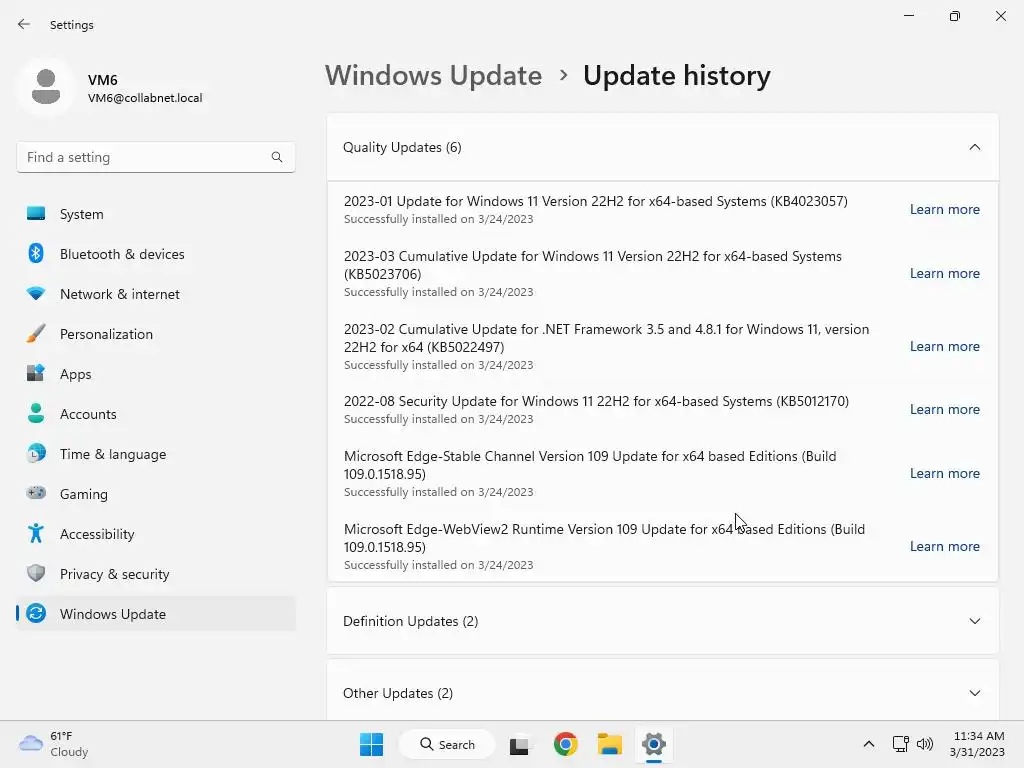The width and height of the screenshot is (1024, 768).
Task: Click Windows Update breadcrumb link
Action: pos(434,76)
